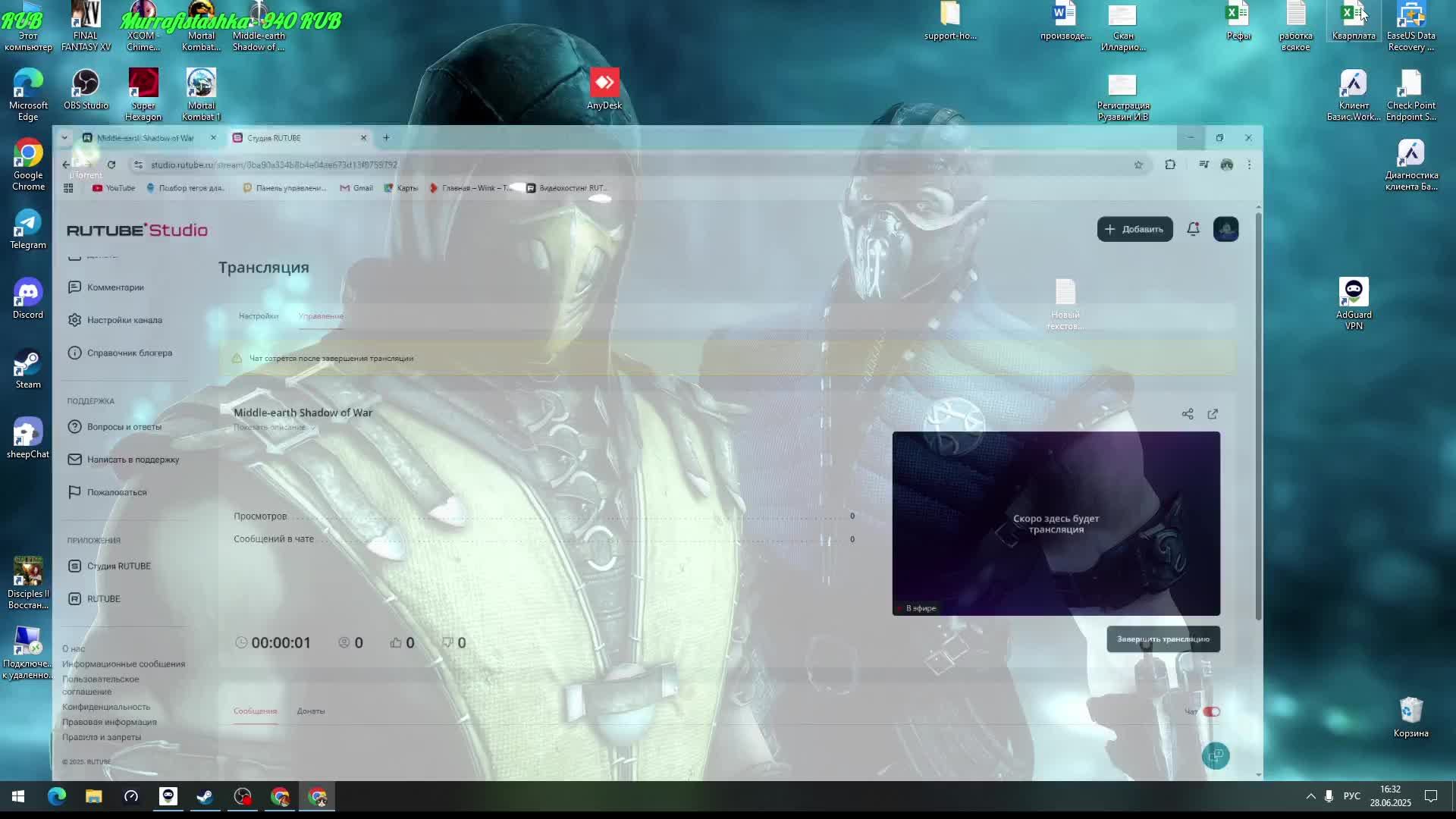
Task: Open Steam desktop shortcut
Action: (28, 369)
